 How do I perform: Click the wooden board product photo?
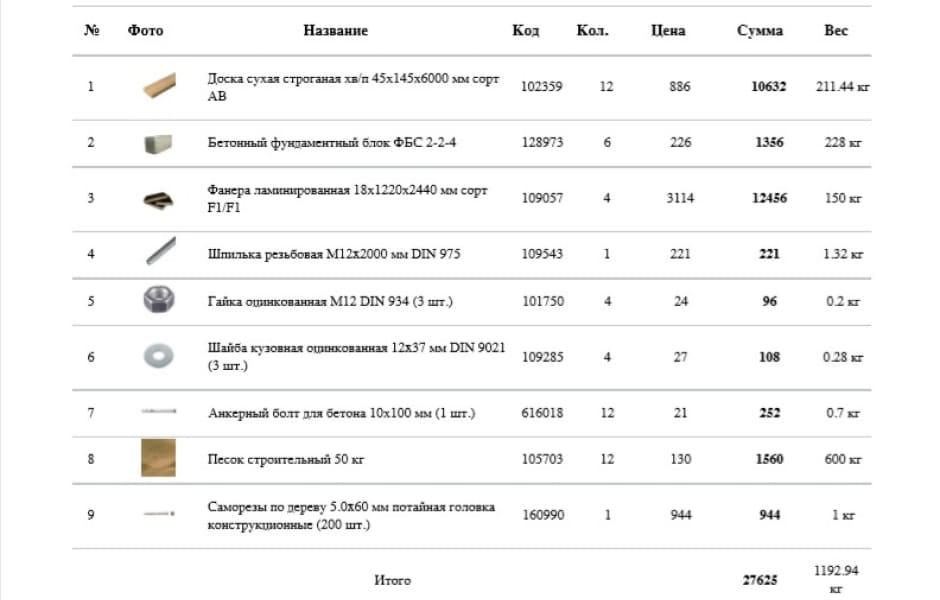[158, 86]
